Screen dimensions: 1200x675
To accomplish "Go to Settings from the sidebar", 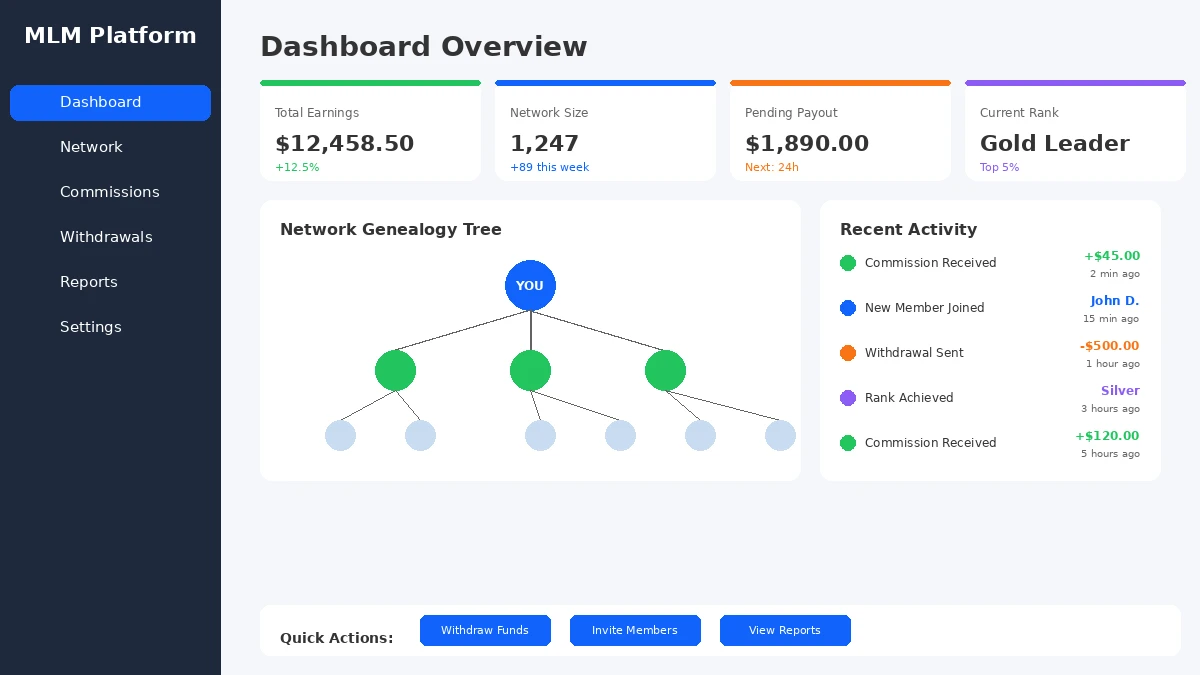I will point(90,327).
